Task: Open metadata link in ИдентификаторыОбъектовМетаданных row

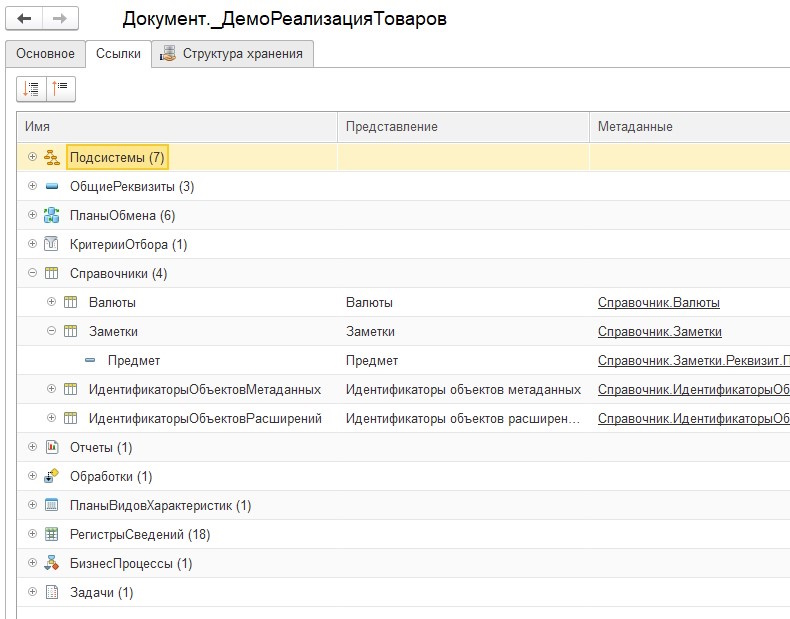Action: [x=694, y=390]
